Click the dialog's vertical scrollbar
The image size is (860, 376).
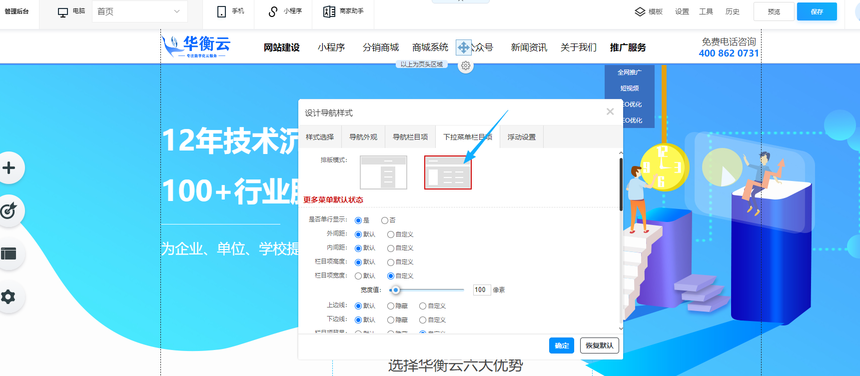[621, 184]
